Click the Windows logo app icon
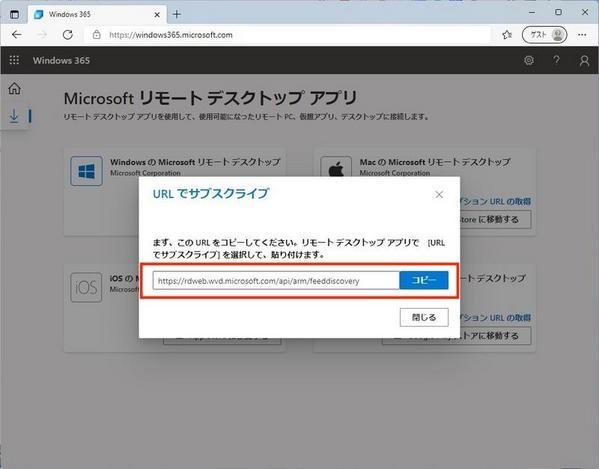 (86, 171)
